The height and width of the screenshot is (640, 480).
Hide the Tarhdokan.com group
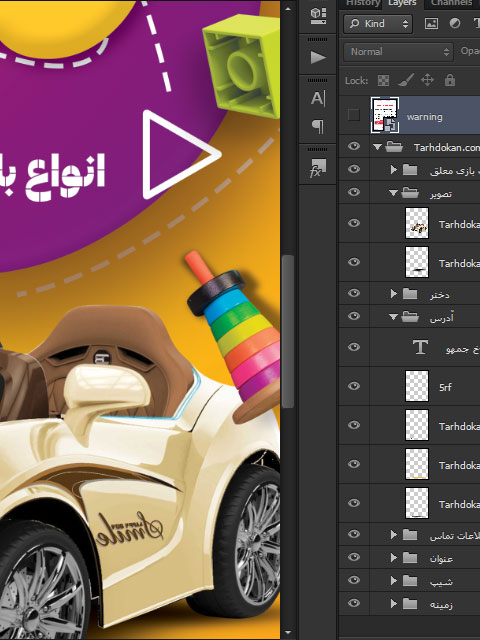click(354, 146)
